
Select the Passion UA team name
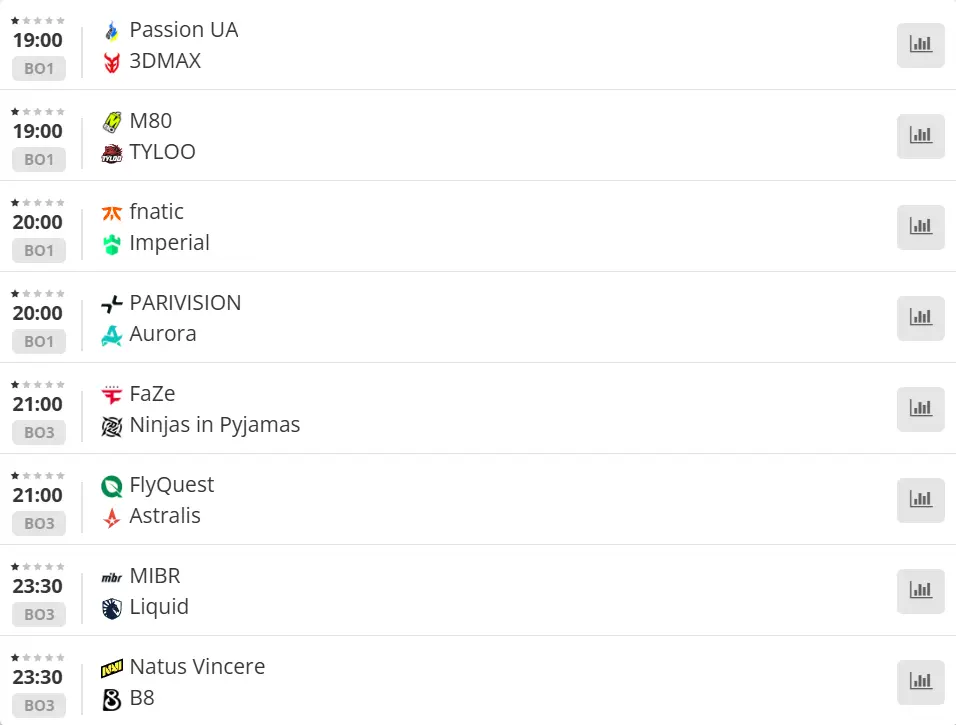coord(184,30)
